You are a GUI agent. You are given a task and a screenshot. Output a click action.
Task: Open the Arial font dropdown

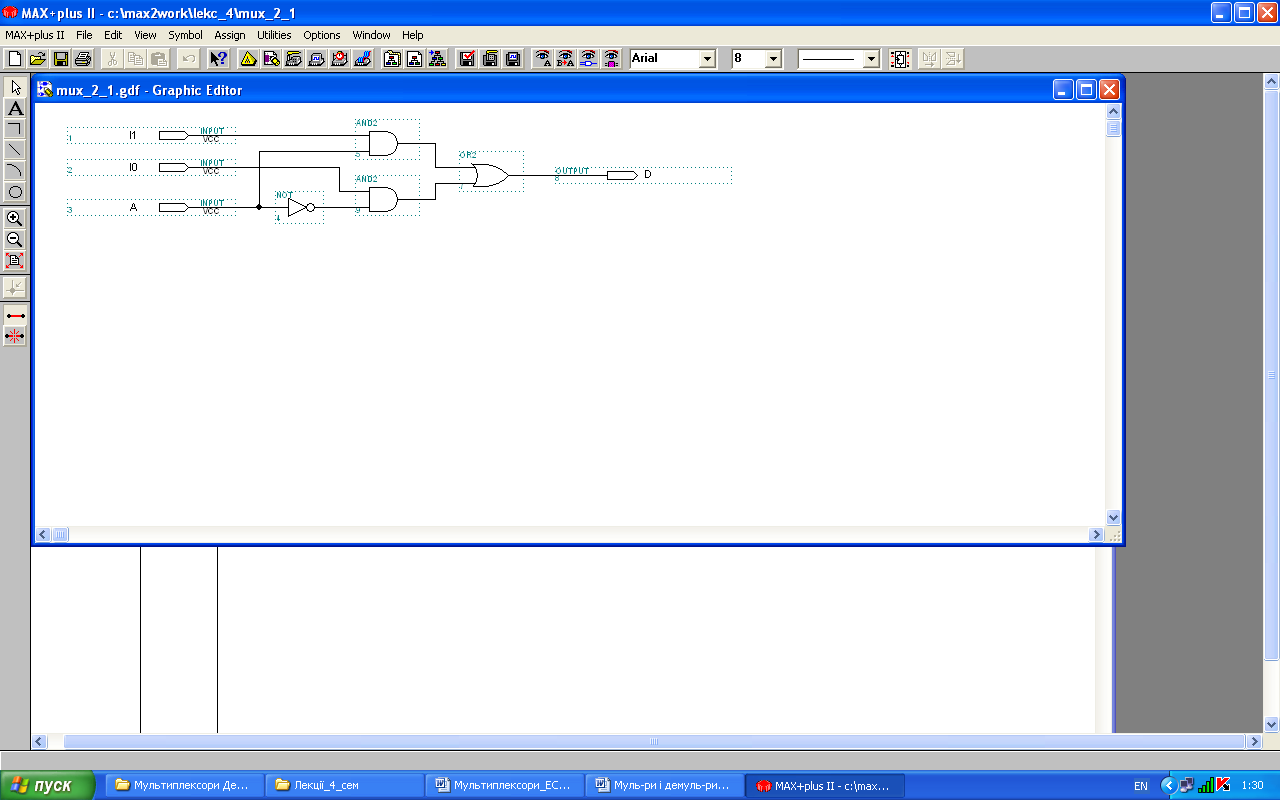pos(708,59)
